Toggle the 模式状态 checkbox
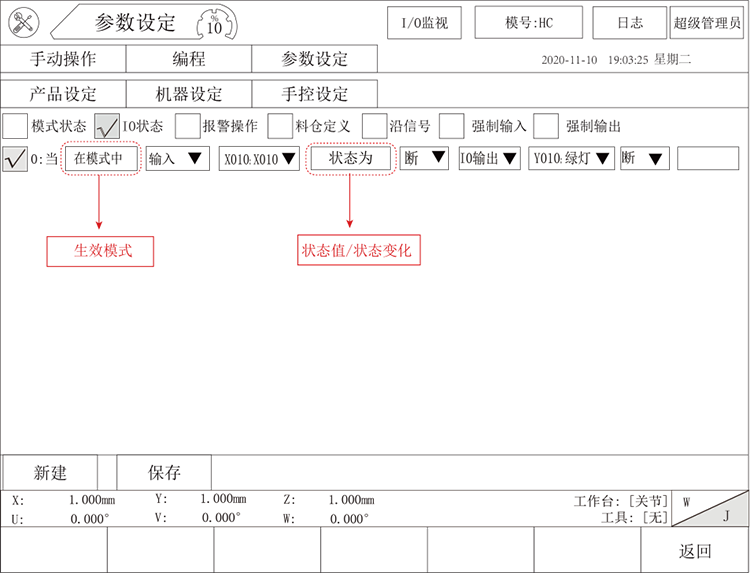This screenshot has width=750, height=573. [15, 126]
